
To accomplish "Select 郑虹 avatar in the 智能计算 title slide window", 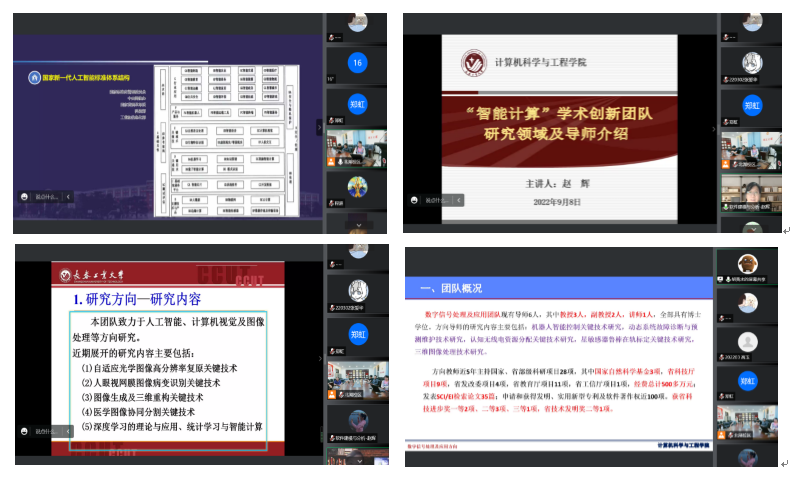I will coord(750,104).
